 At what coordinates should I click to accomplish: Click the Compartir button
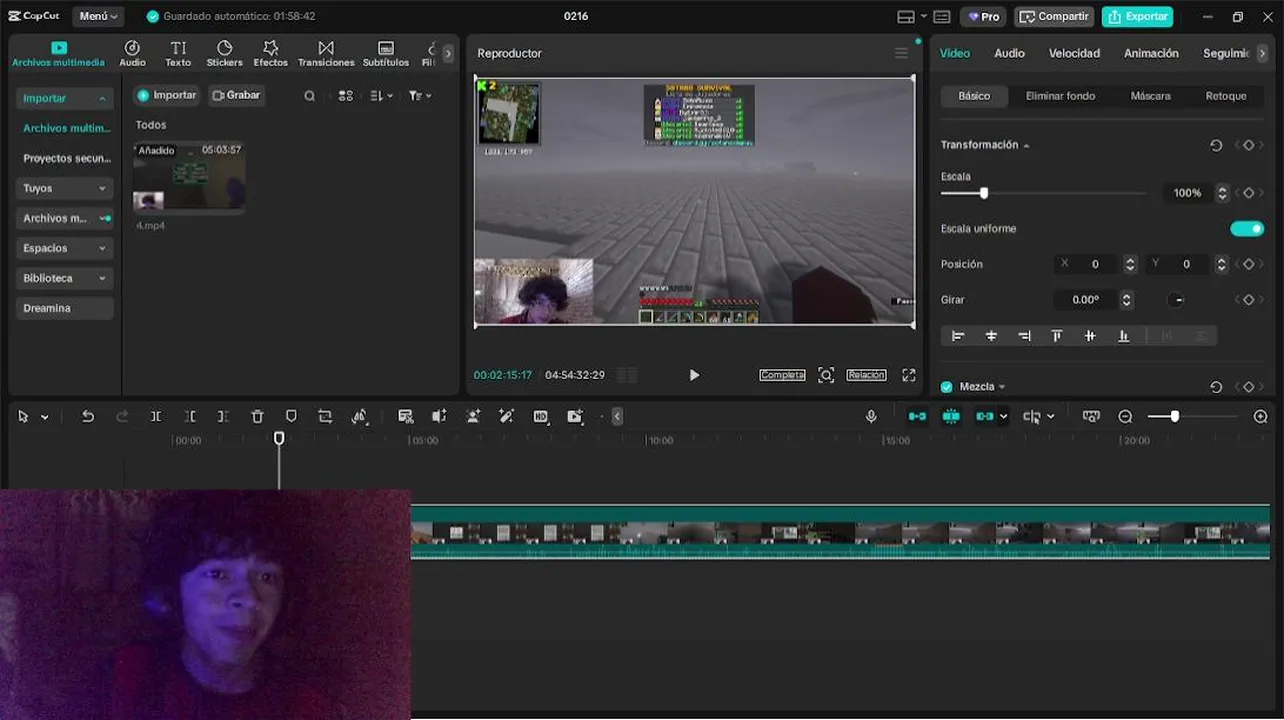pyautogui.click(x=1054, y=17)
